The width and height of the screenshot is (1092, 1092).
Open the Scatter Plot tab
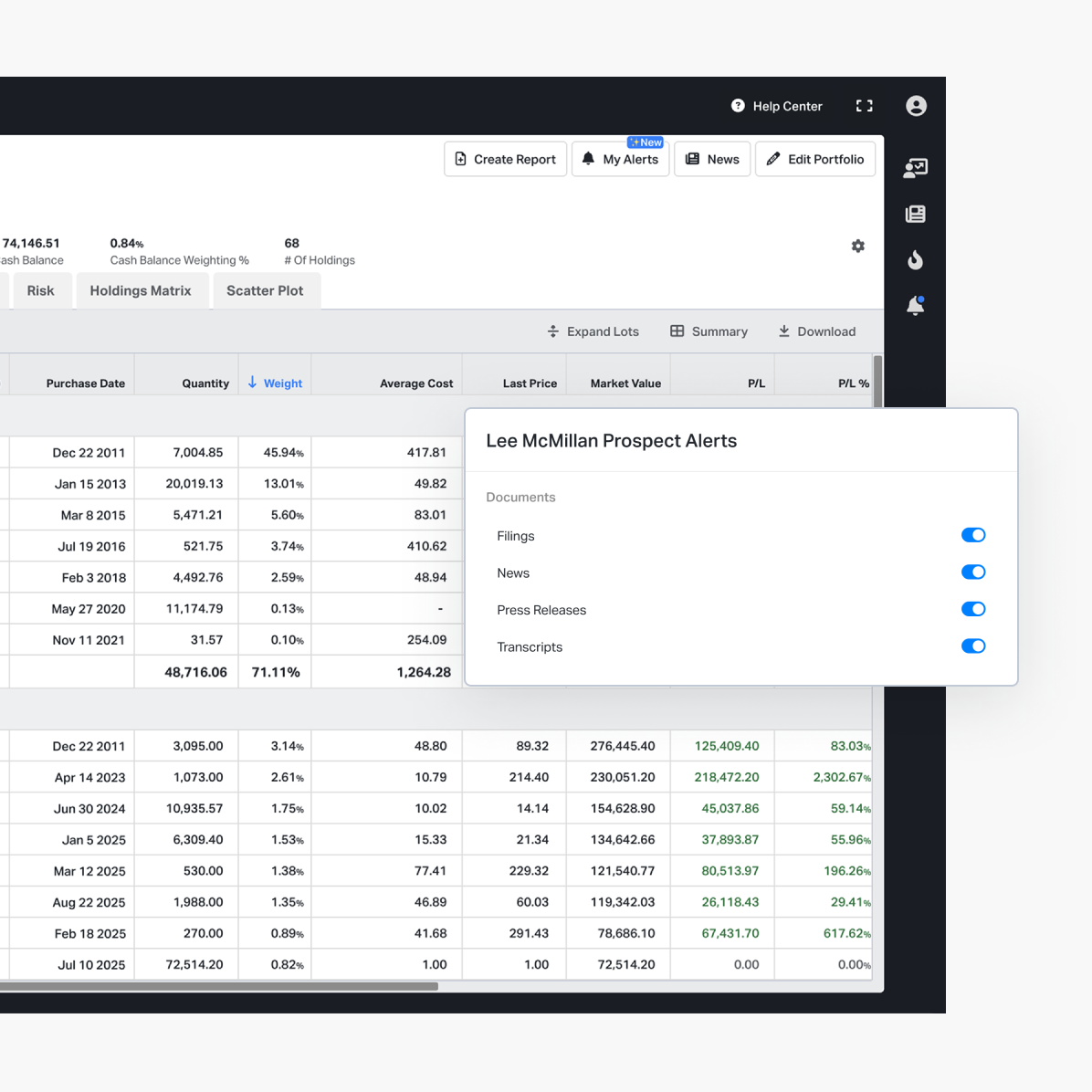(265, 291)
